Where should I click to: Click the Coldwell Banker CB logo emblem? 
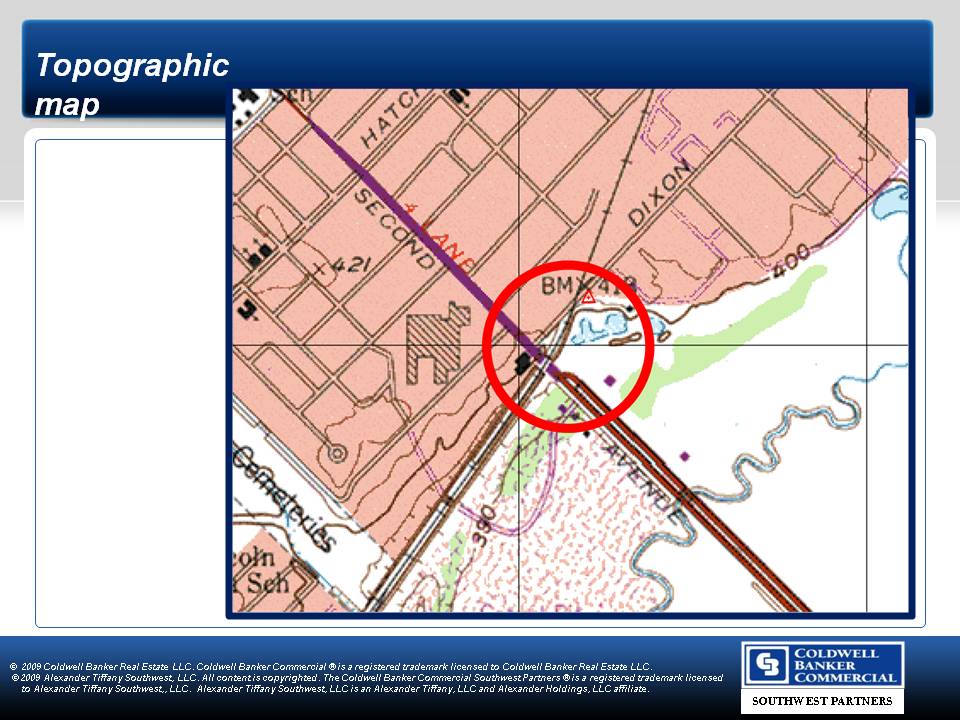(766, 665)
